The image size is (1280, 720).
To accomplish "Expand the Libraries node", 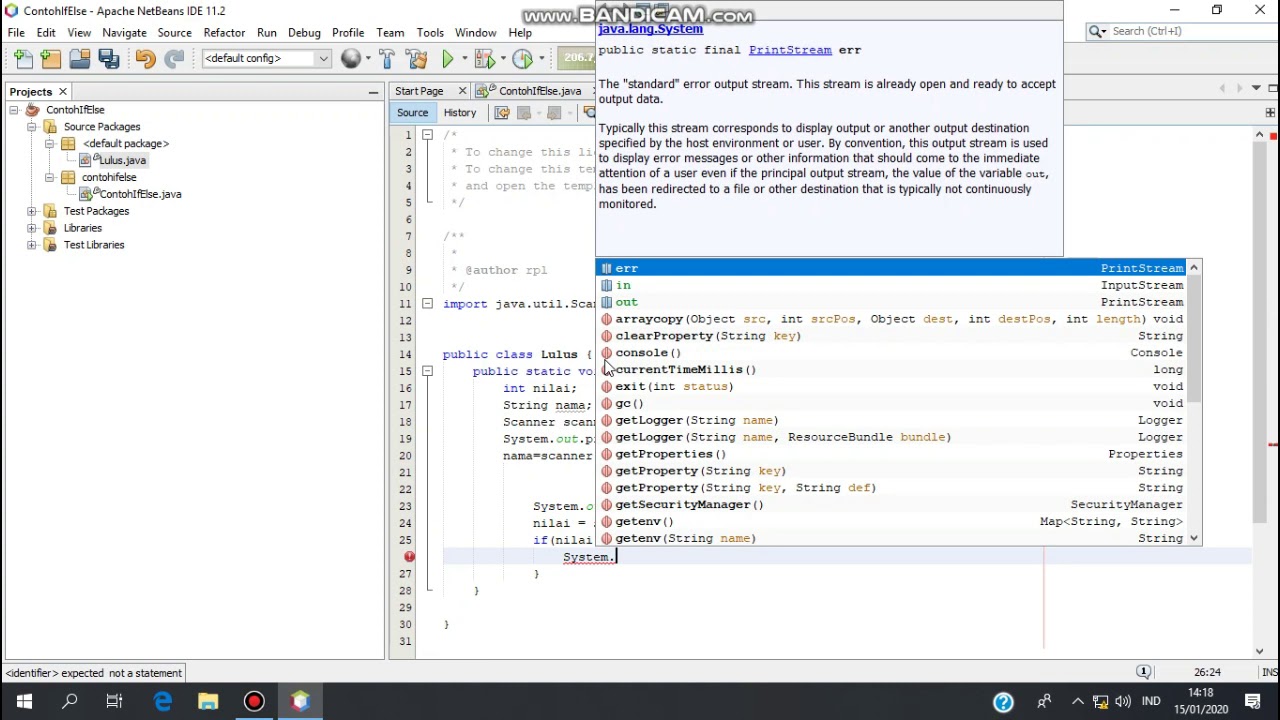I will tap(32, 228).
